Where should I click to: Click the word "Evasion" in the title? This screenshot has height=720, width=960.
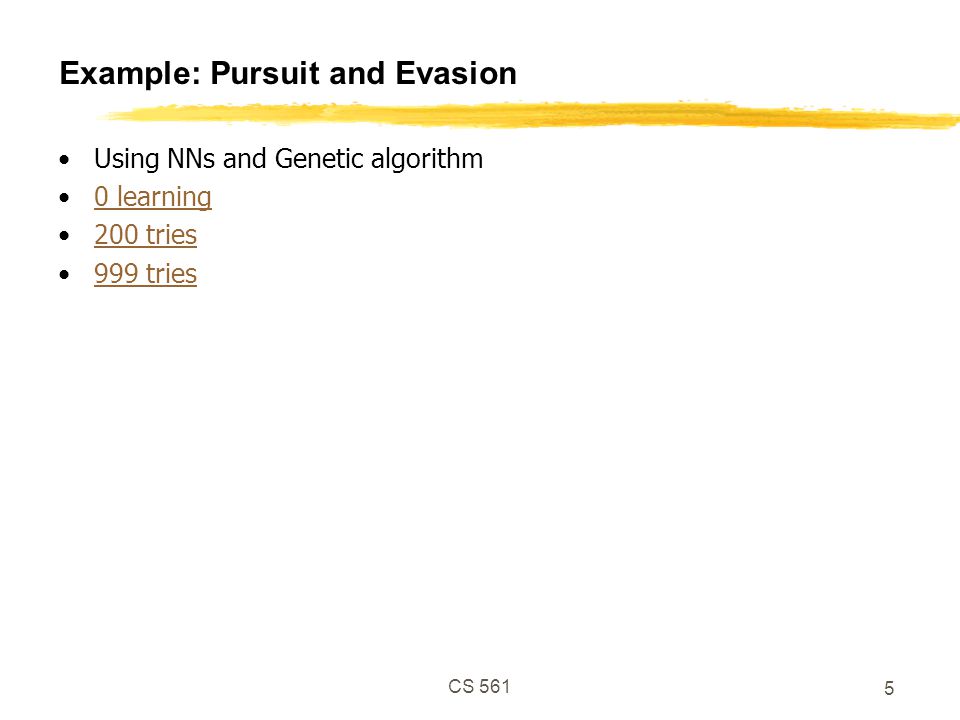pyautogui.click(x=456, y=73)
